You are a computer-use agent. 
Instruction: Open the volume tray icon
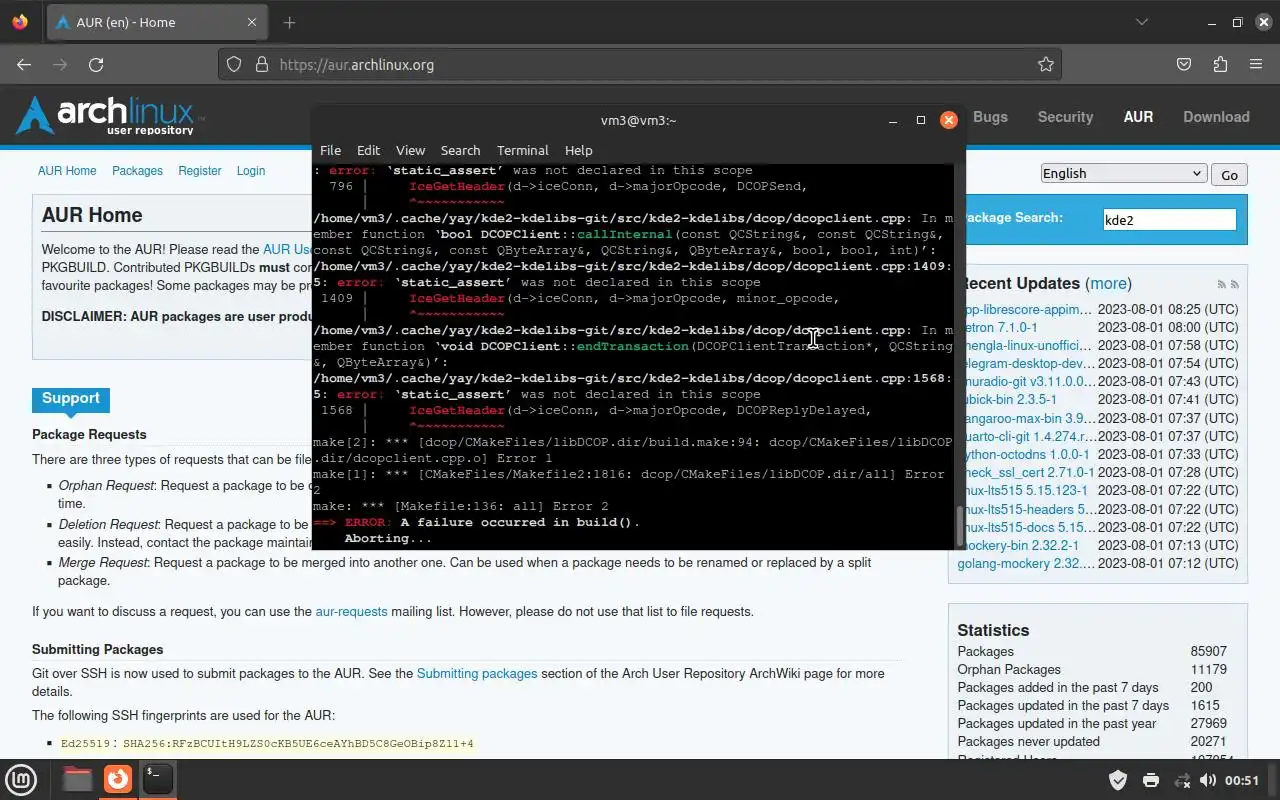point(1208,780)
